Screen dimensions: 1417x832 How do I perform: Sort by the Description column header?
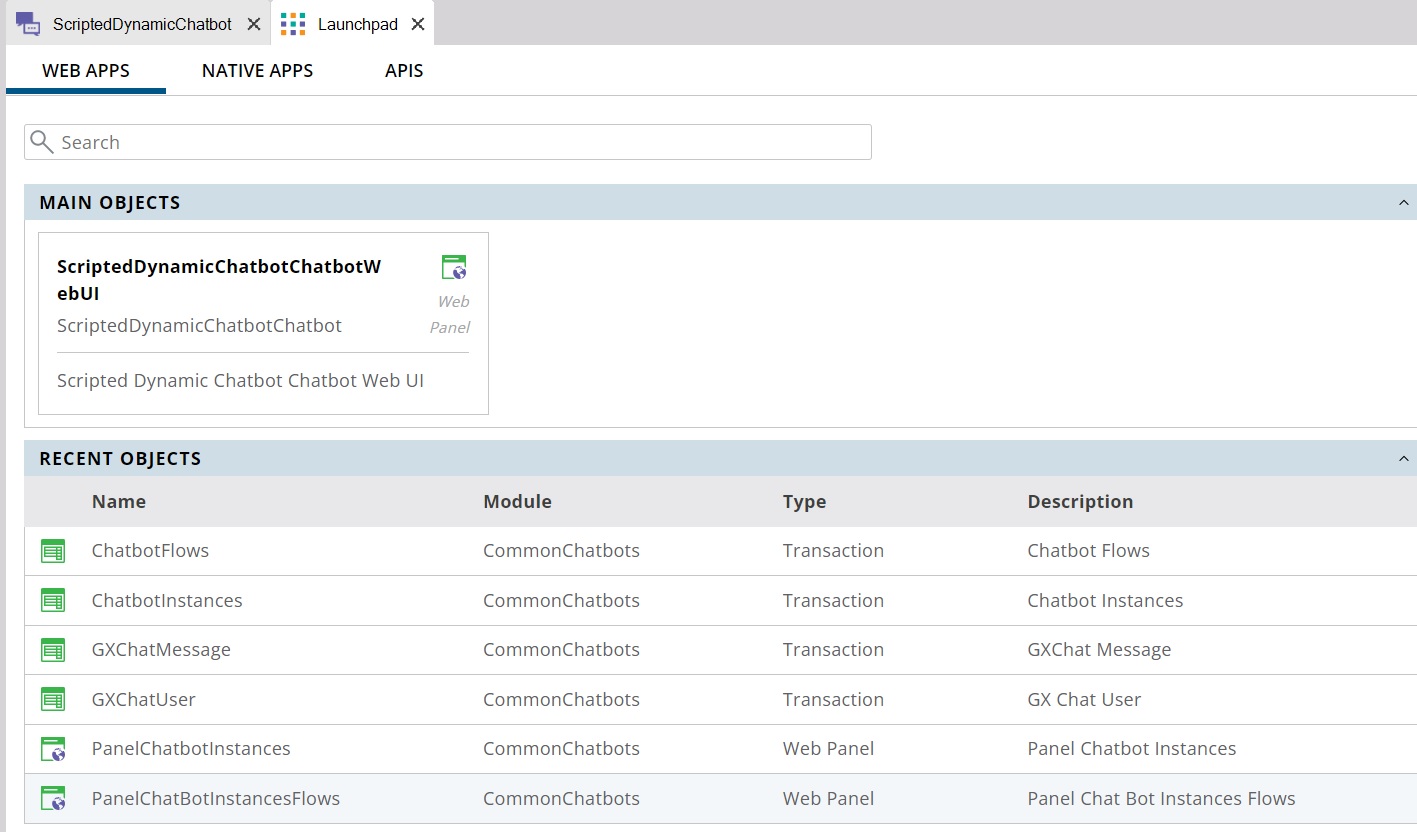click(x=1080, y=502)
